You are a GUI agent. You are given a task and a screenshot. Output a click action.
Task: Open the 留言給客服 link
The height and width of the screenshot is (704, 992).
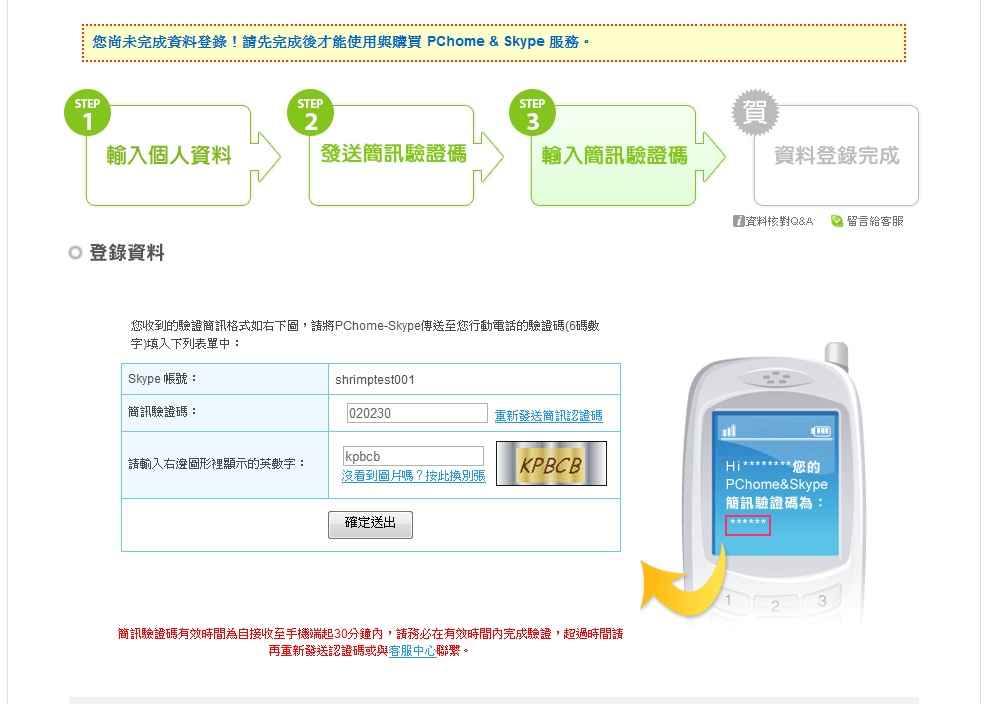pyautogui.click(x=874, y=221)
